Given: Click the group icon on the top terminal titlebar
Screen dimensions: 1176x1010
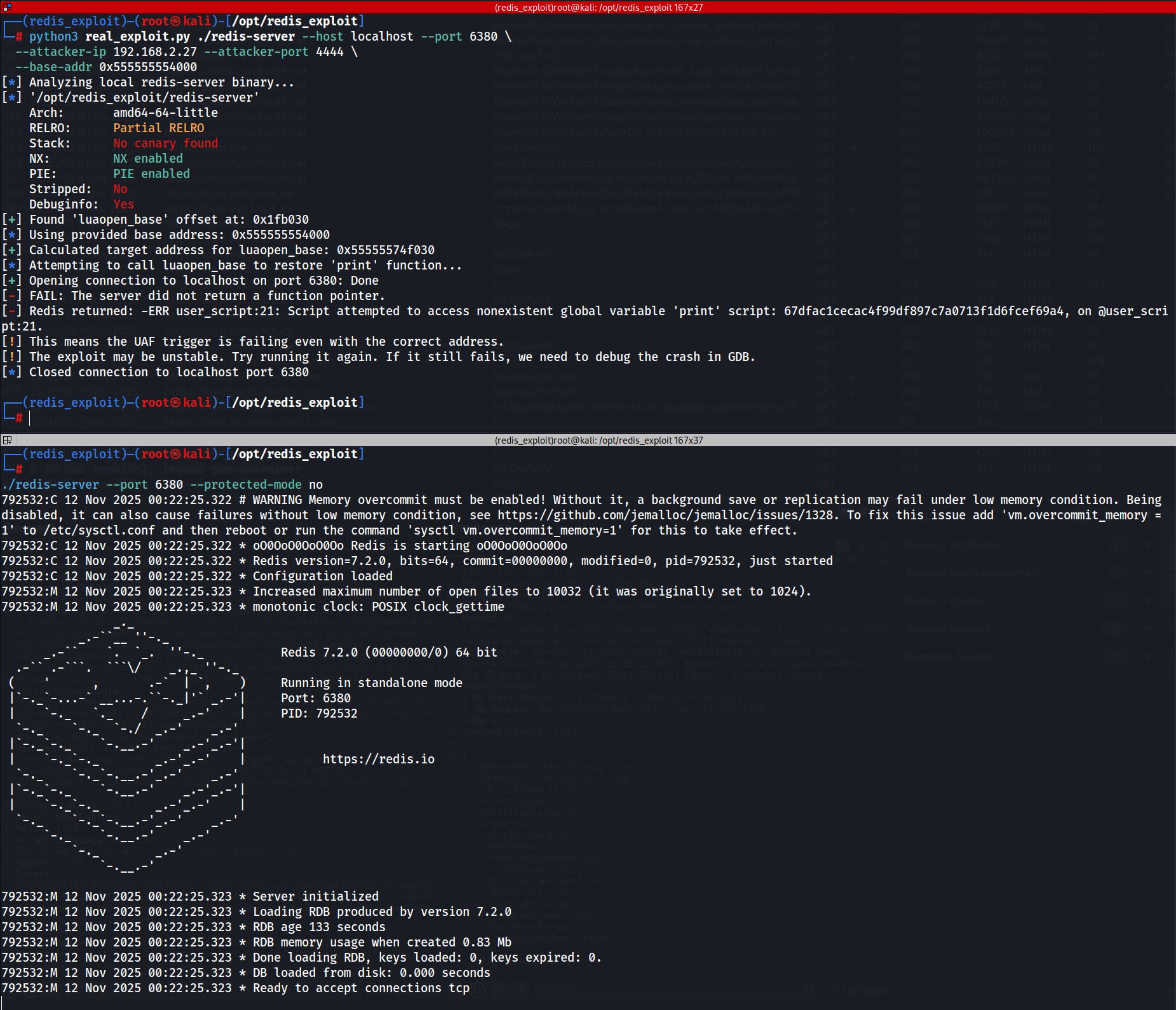Looking at the screenshot, I should tap(7, 7).
